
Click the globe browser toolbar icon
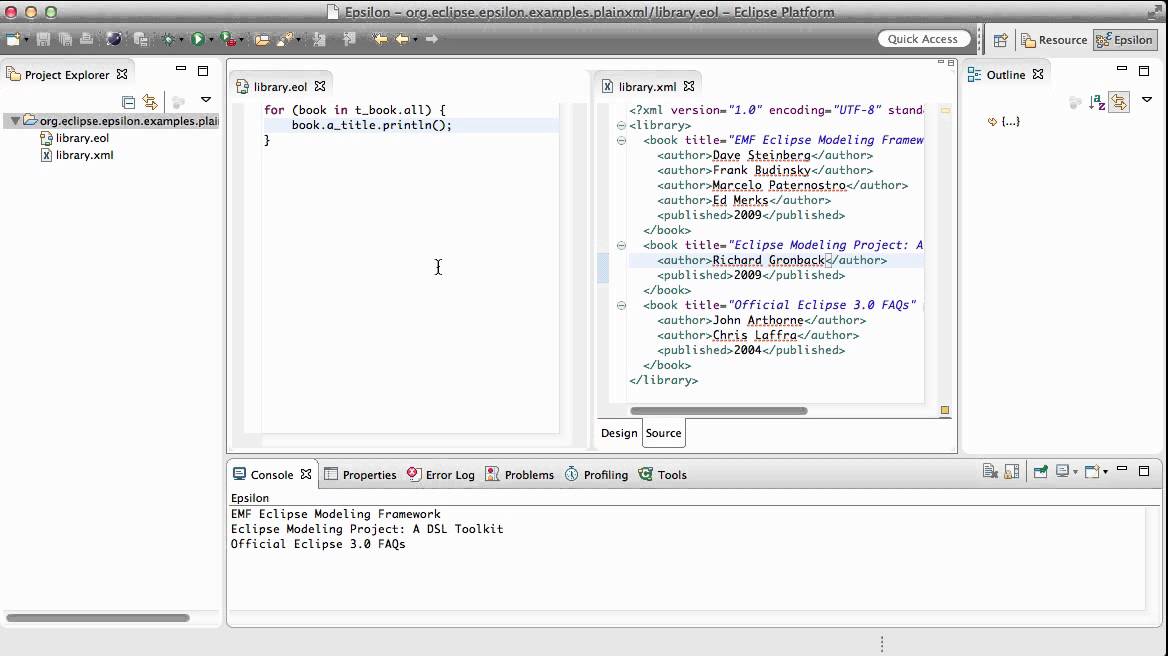pyautogui.click(x=113, y=39)
